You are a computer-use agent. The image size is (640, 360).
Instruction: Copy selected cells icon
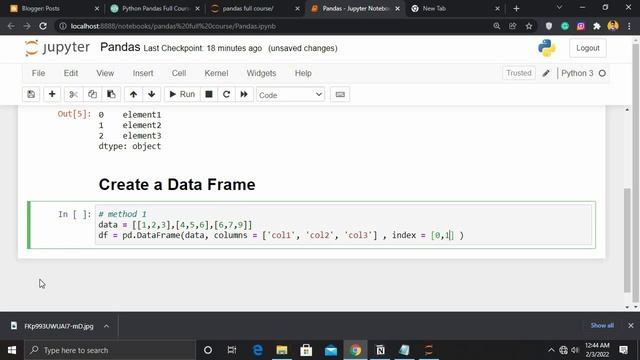92,94
